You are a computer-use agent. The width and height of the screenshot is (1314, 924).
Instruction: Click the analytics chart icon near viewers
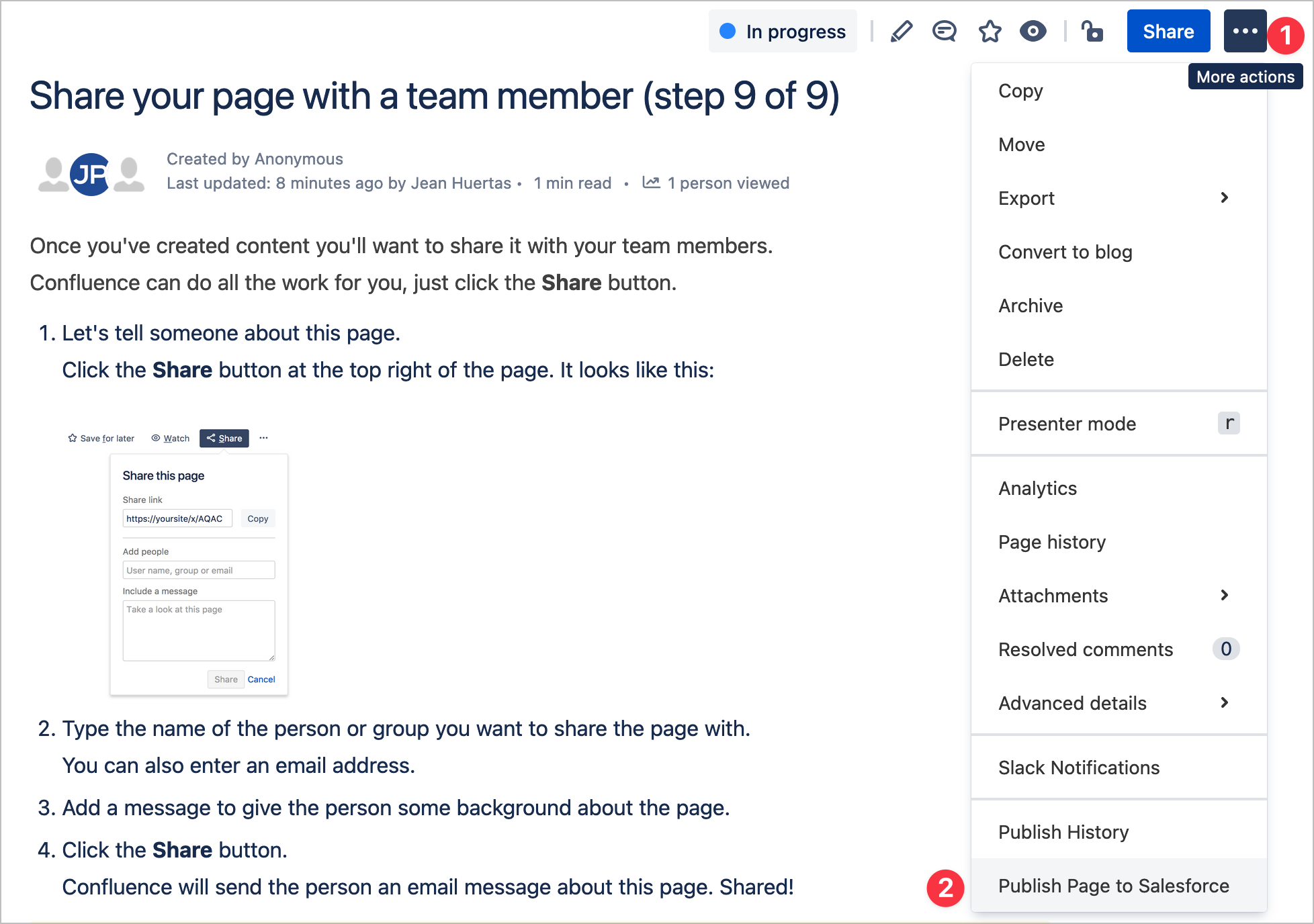tap(651, 183)
